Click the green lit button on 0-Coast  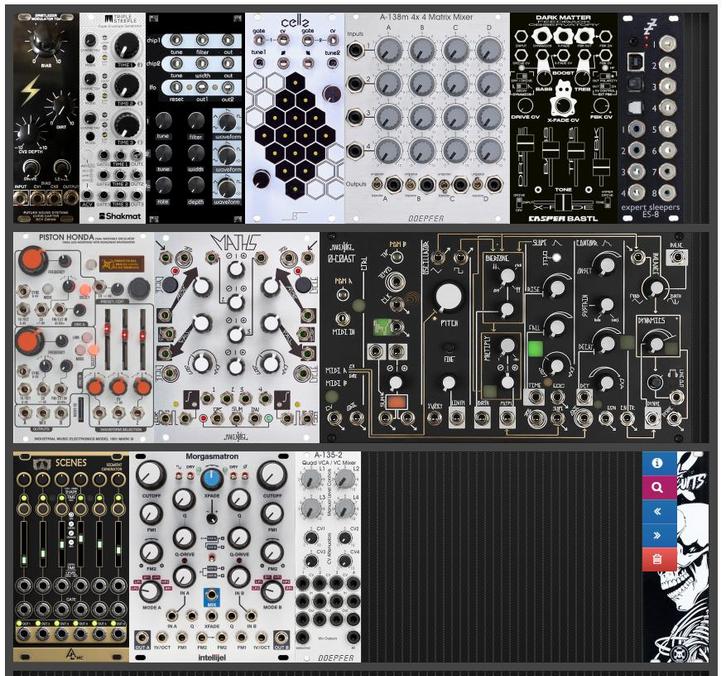click(x=535, y=349)
